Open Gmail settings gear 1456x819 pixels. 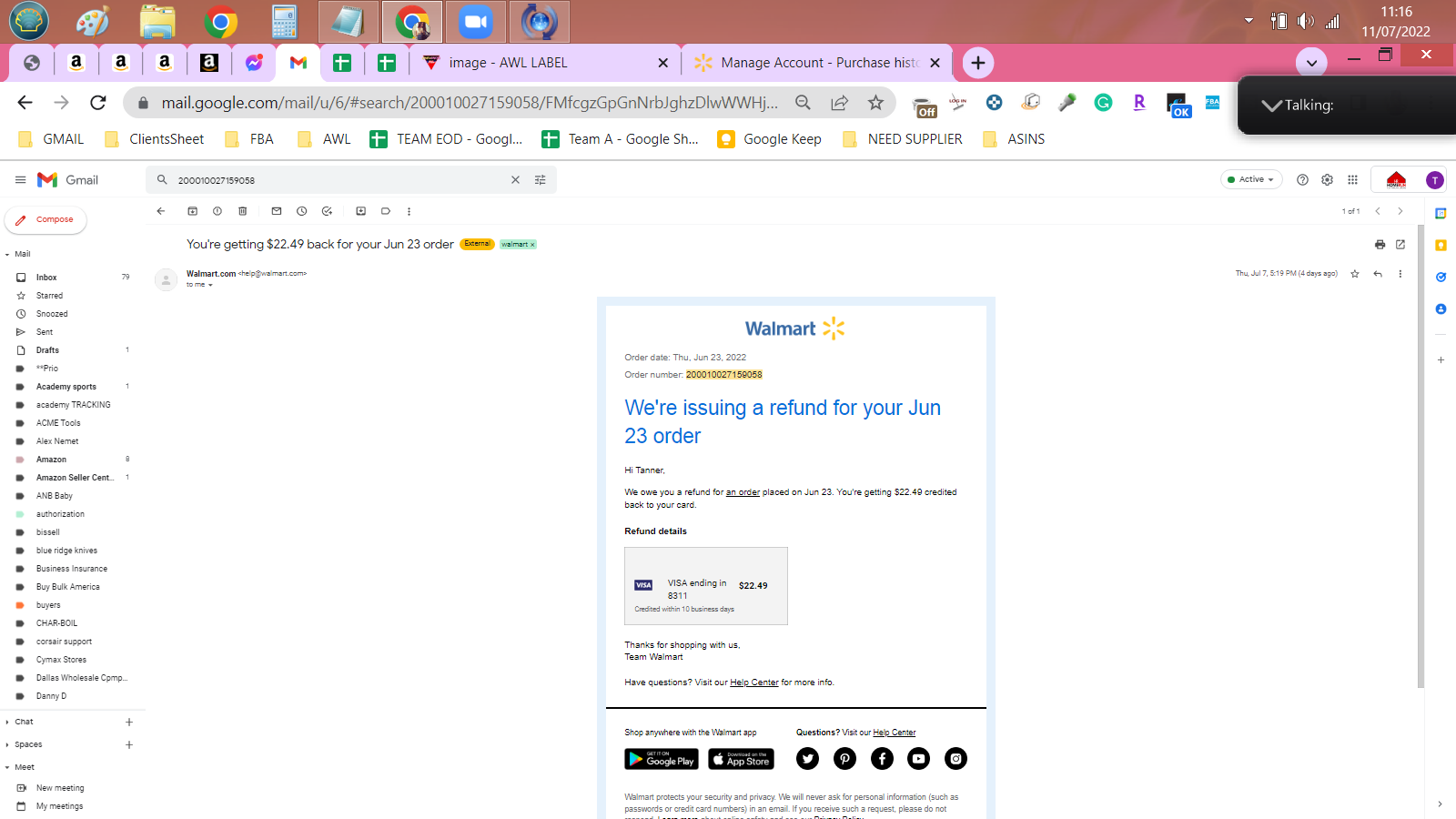click(x=1328, y=180)
